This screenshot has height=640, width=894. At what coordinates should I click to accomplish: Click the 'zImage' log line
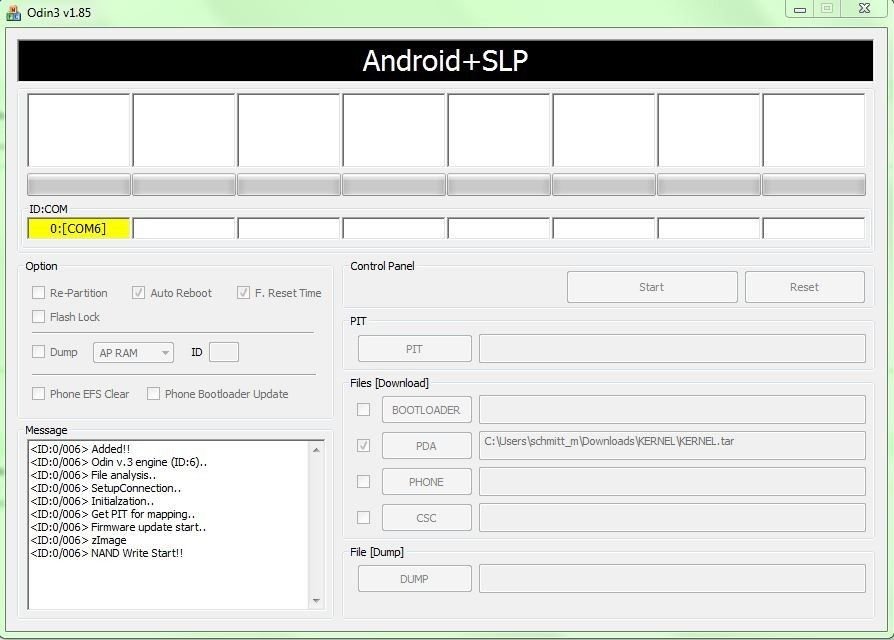coord(78,540)
